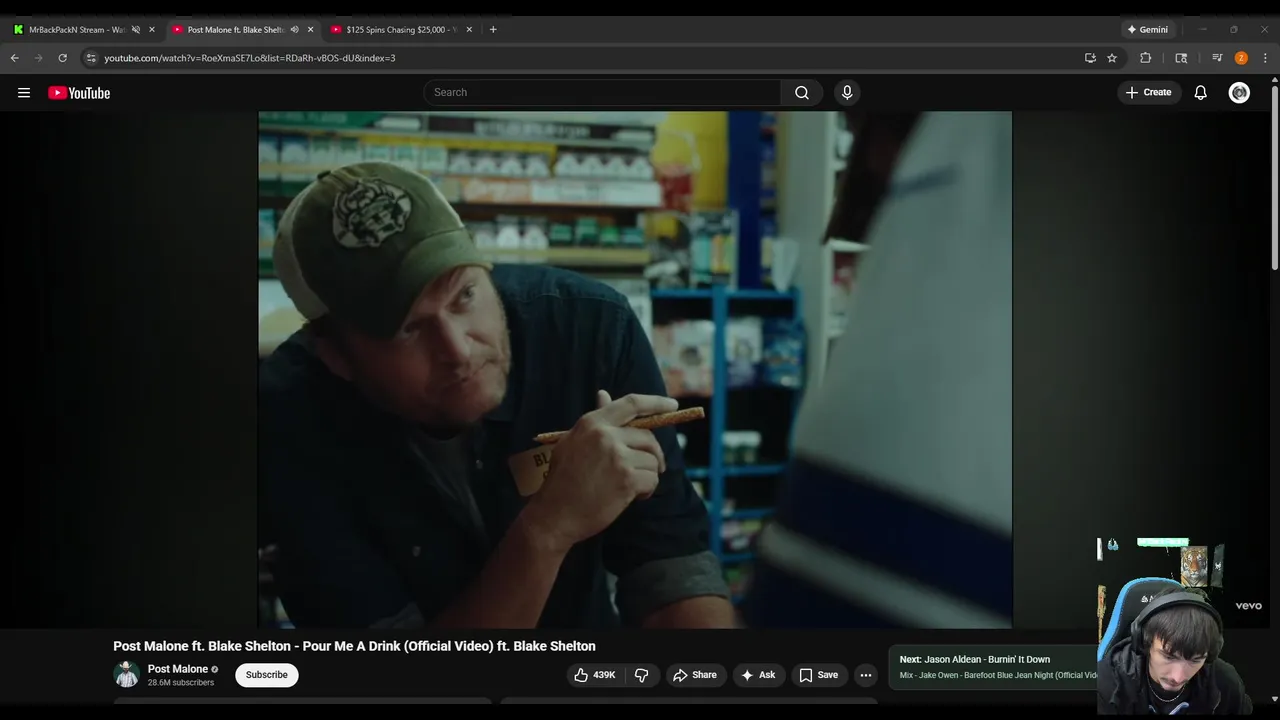The image size is (1280, 720).
Task: Open site information icon in address bar
Action: pyautogui.click(x=91, y=58)
